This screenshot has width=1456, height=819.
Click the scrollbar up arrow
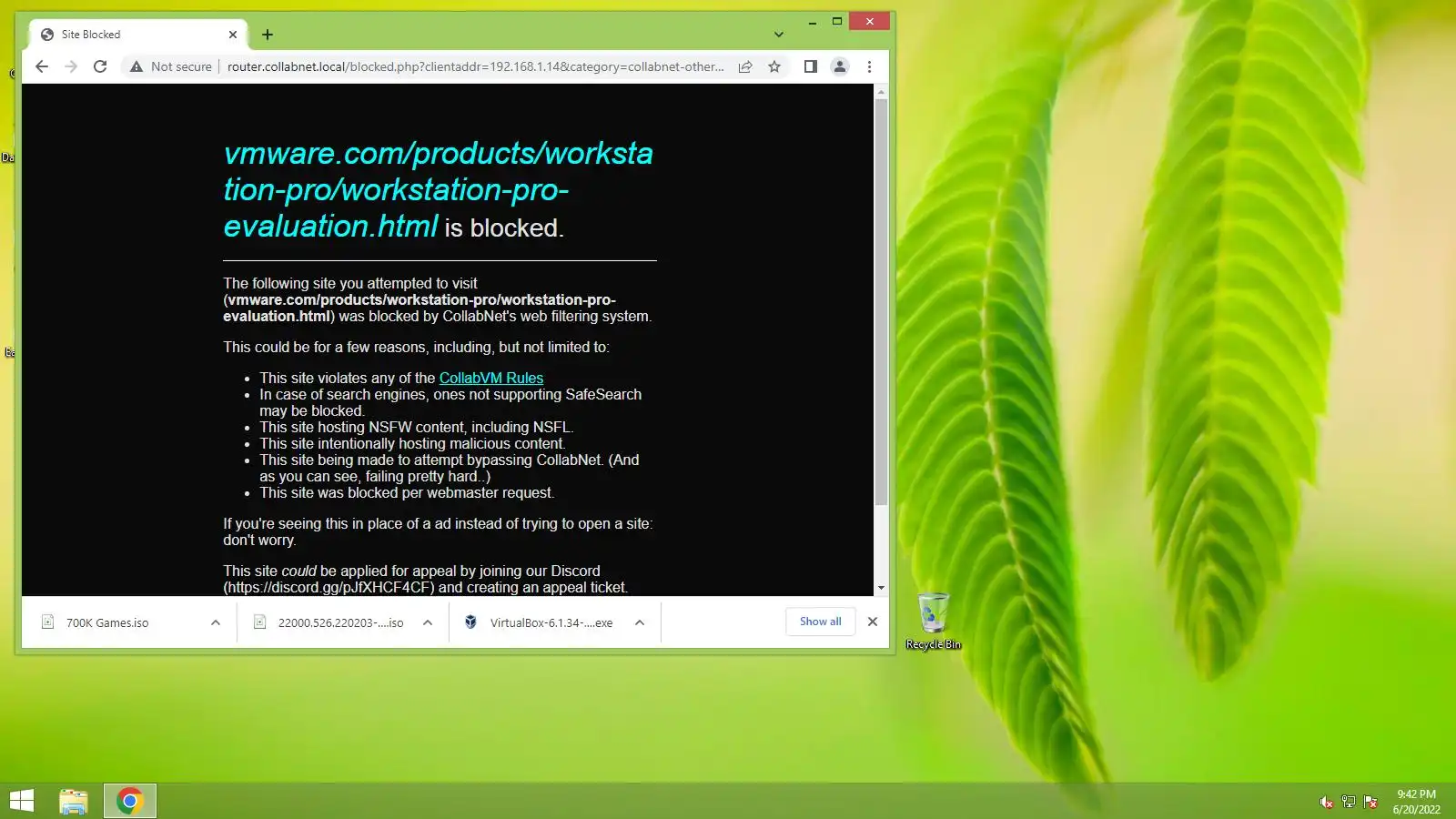[881, 92]
